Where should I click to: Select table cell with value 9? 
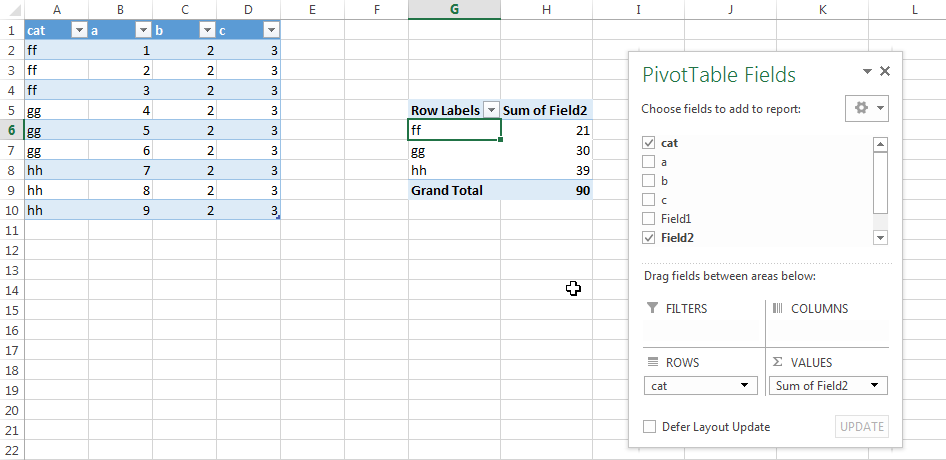coord(120,210)
